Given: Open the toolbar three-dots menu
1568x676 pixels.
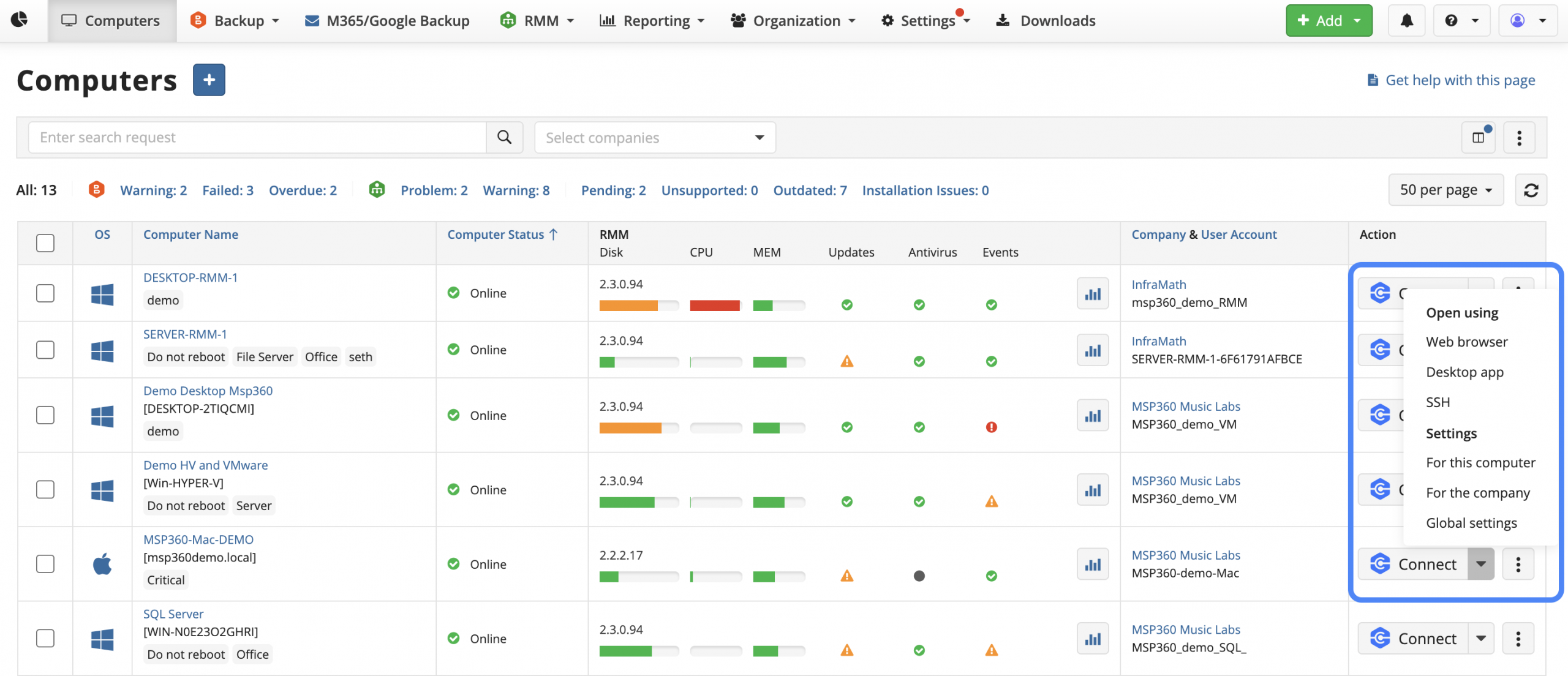Looking at the screenshot, I should pyautogui.click(x=1519, y=137).
